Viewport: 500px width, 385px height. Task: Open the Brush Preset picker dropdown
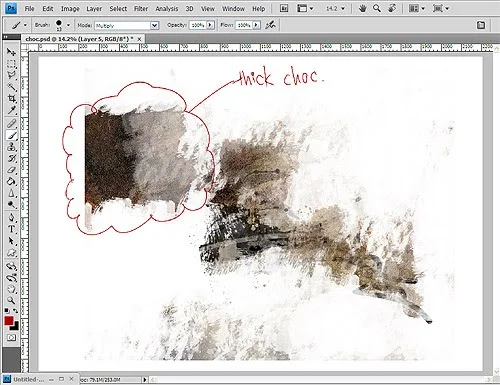point(68,25)
